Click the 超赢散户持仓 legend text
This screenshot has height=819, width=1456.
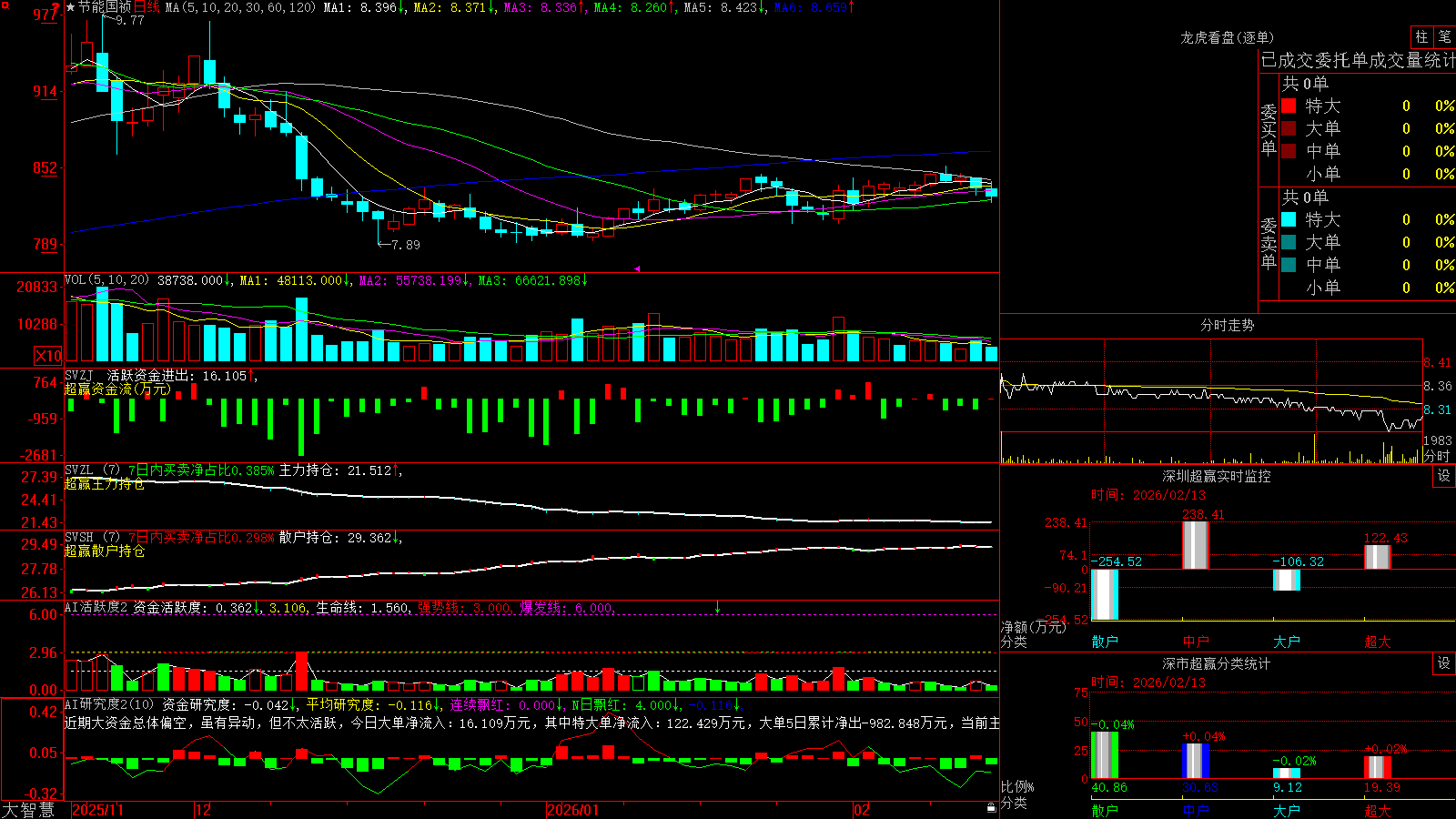tap(105, 551)
